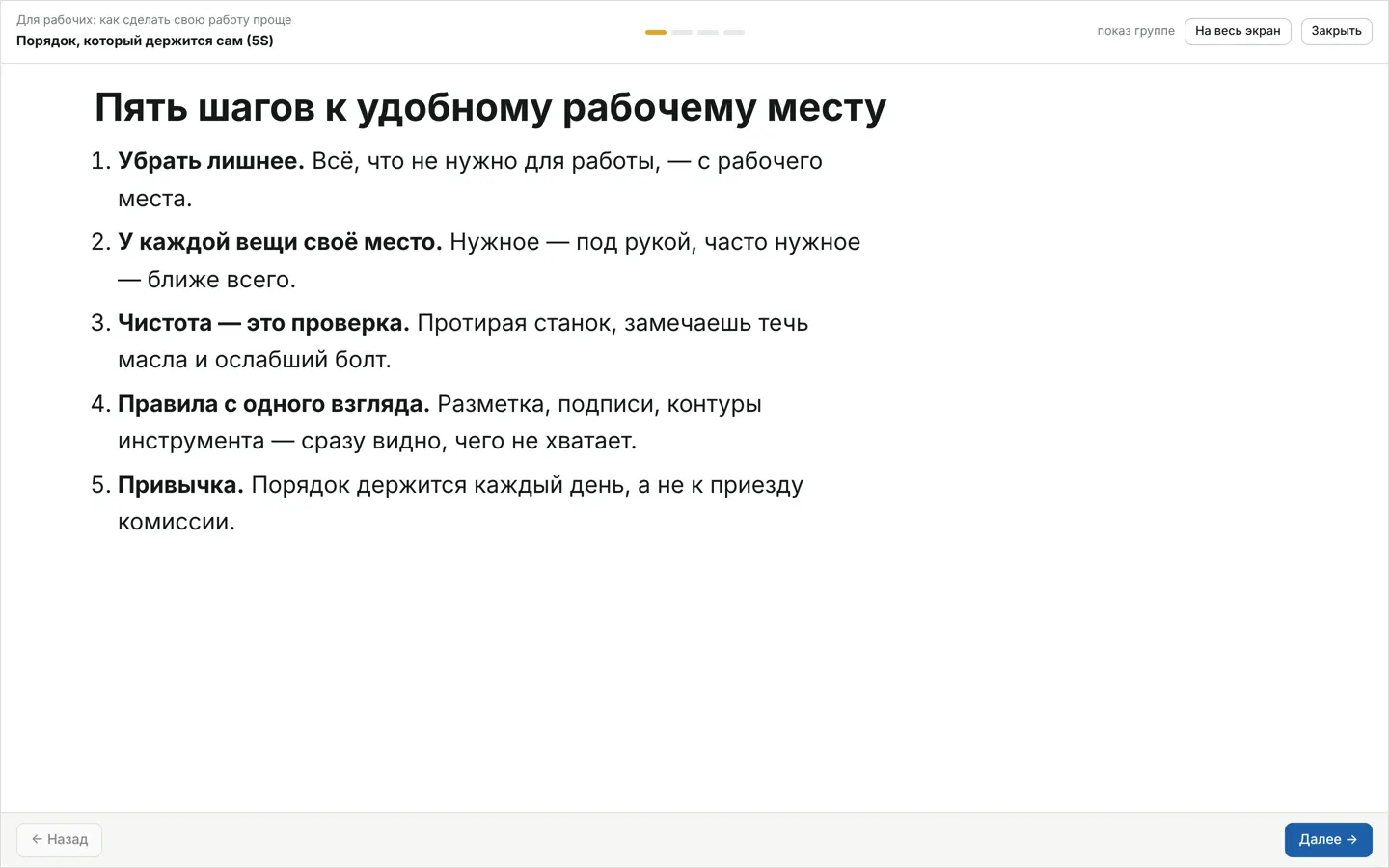Click the step "У каждой вещи своё место."

point(280,242)
